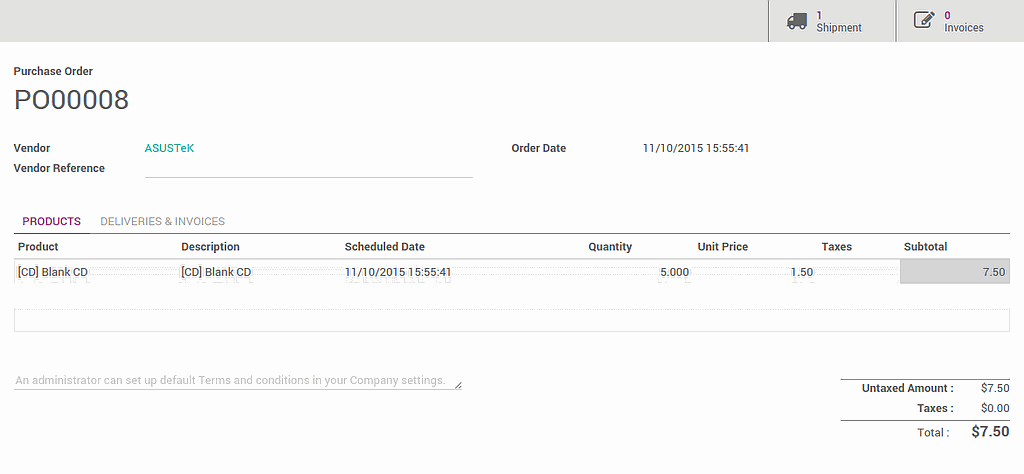Image resolution: width=1024 pixels, height=474 pixels.
Task: Switch to Deliveries & Invoices tab
Action: pyautogui.click(x=162, y=221)
